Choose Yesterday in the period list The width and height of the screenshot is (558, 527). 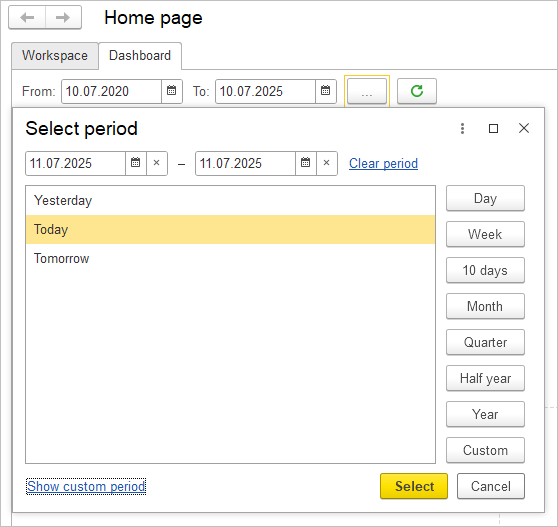230,200
